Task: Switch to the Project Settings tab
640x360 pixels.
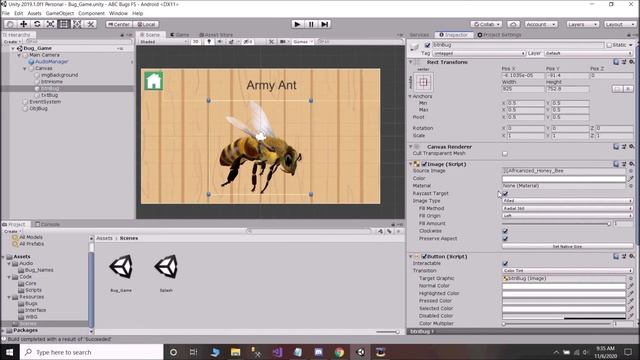Action: point(500,35)
